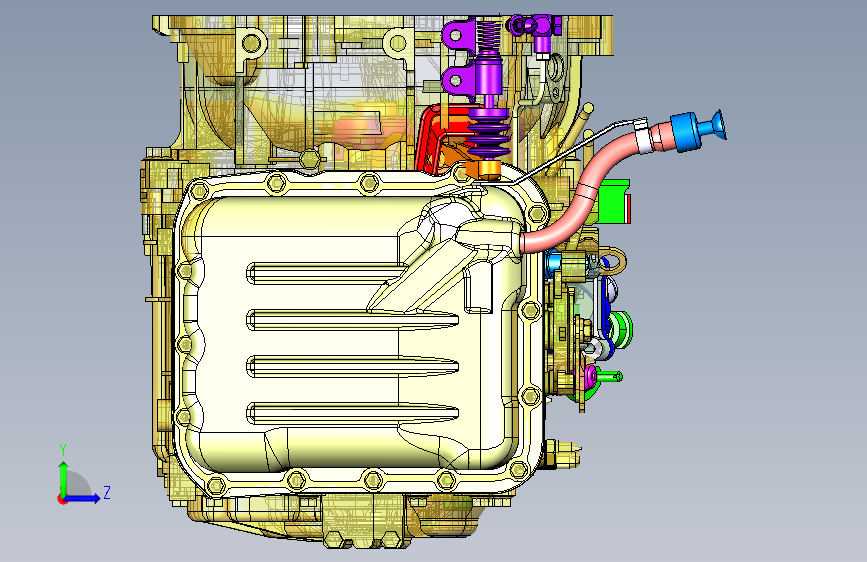Select the pink curved hose
This screenshot has height=562, width=867.
[x=590, y=191]
